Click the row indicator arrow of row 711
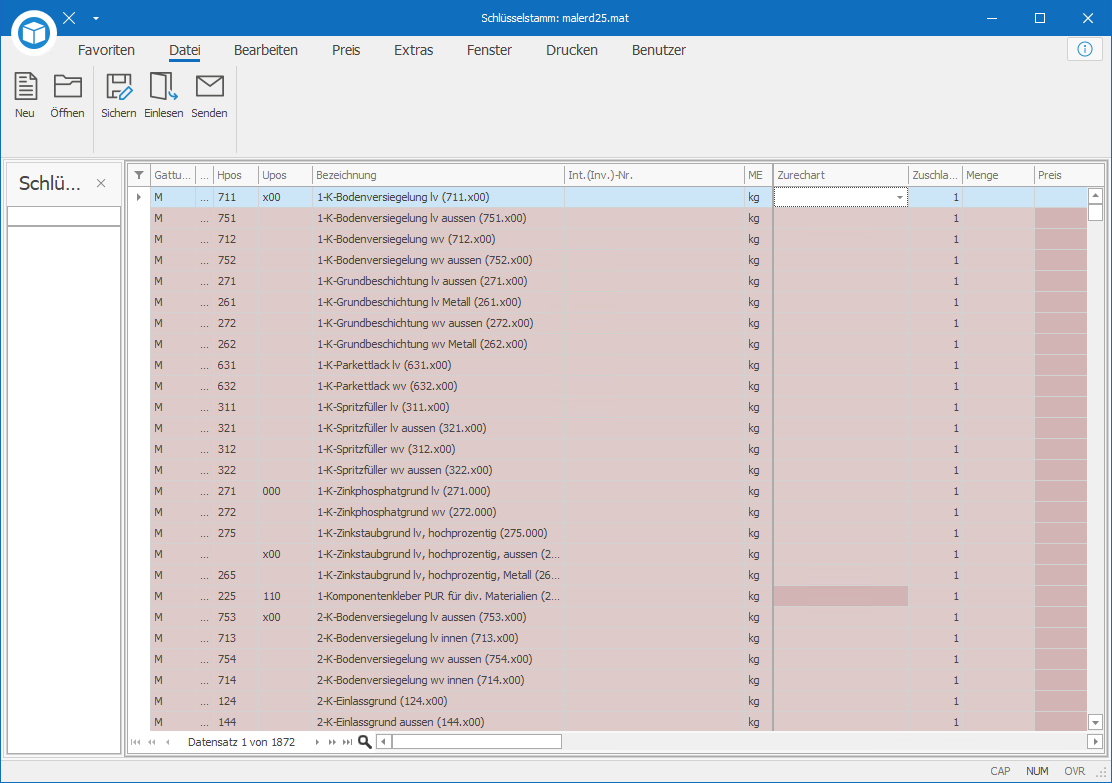The image size is (1112, 783). pyautogui.click(x=138, y=197)
